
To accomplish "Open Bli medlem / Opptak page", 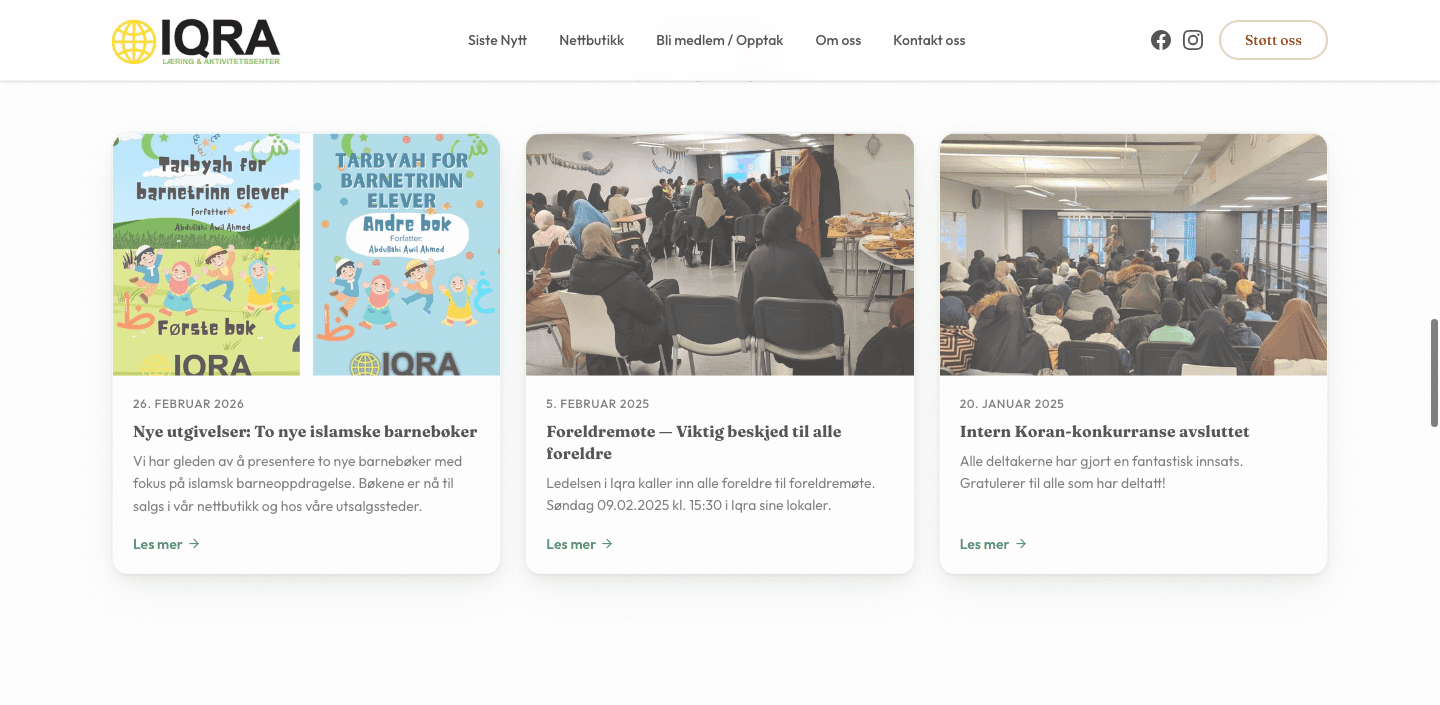I will click(x=719, y=40).
